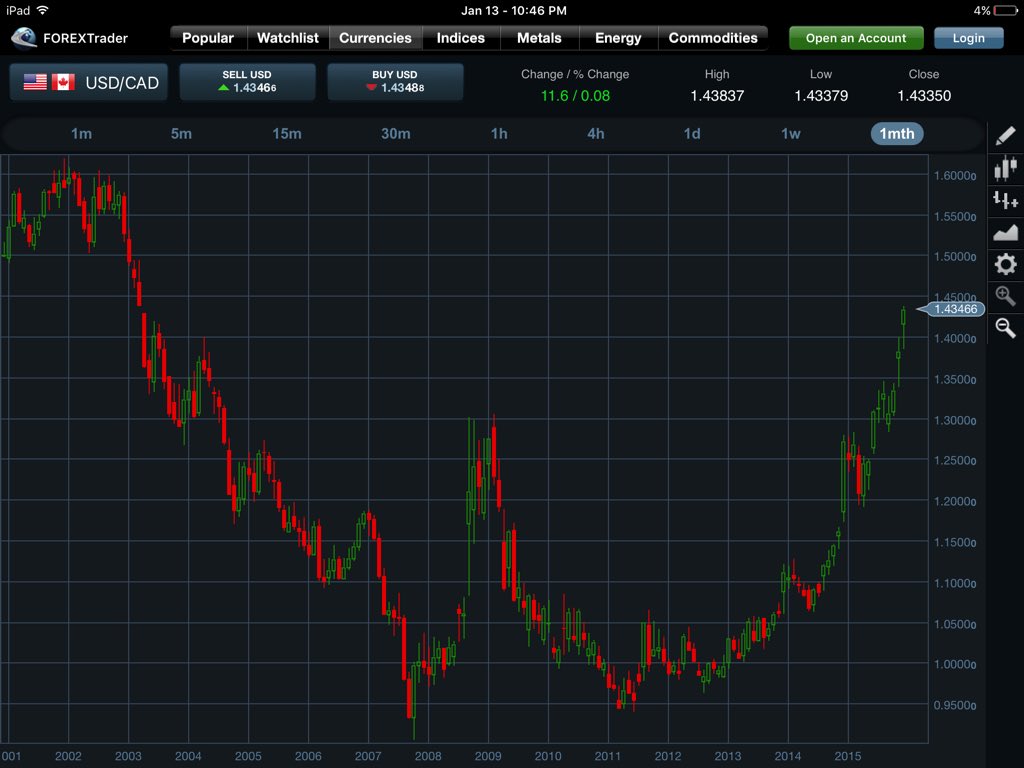Tap the 2002 label on time axis
Image resolution: width=1024 pixels, height=768 pixels.
pos(69,756)
